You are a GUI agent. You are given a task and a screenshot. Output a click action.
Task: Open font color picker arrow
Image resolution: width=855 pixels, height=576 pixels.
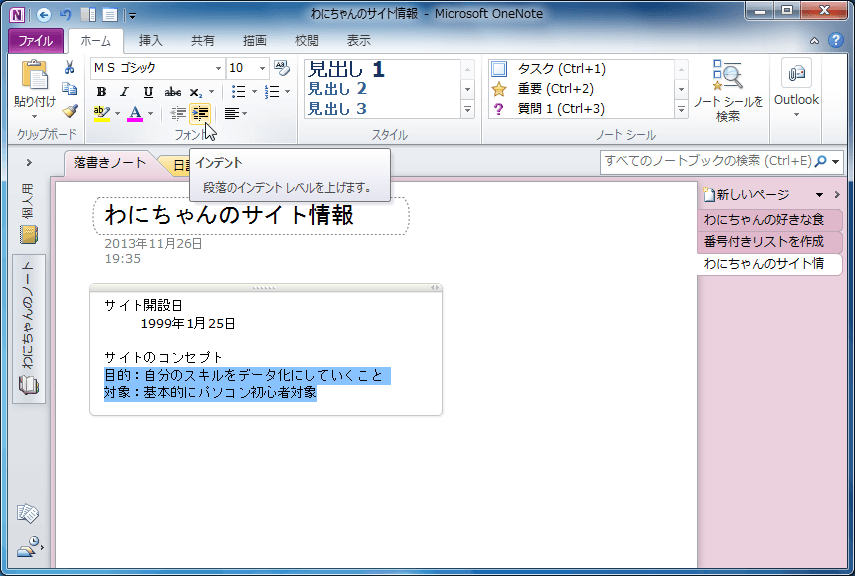[x=150, y=113]
